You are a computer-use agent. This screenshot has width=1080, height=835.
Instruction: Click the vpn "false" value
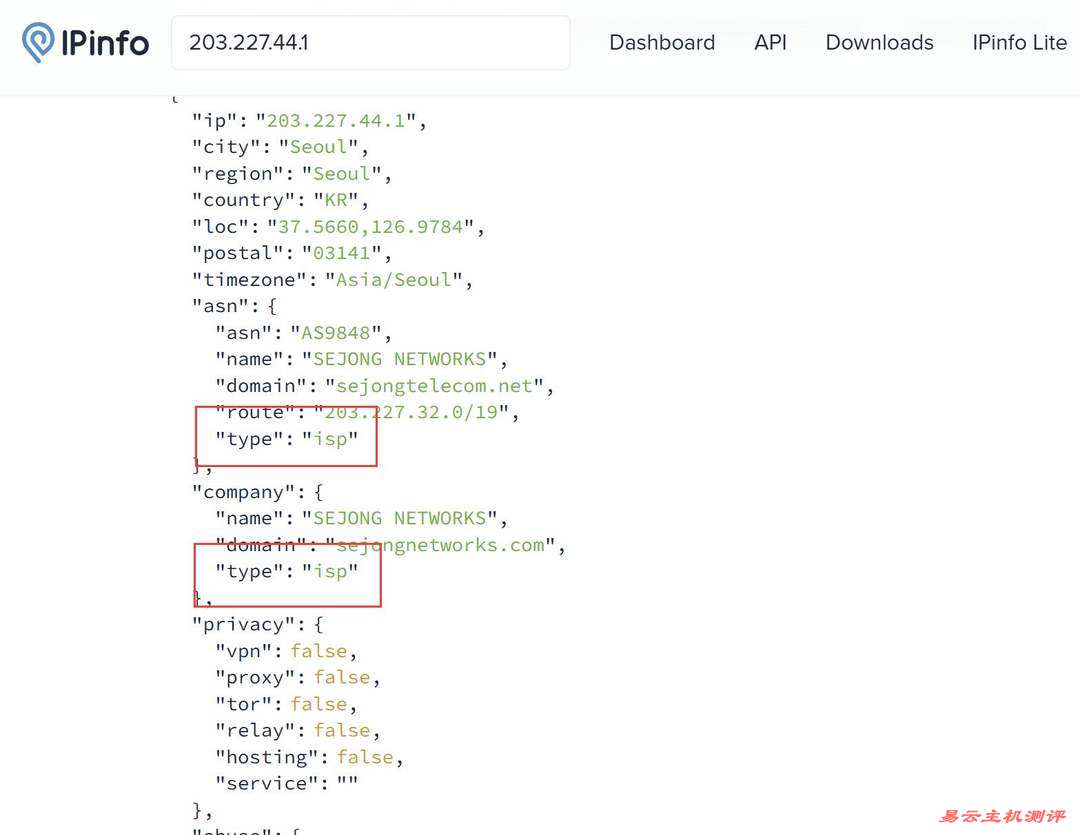(318, 651)
